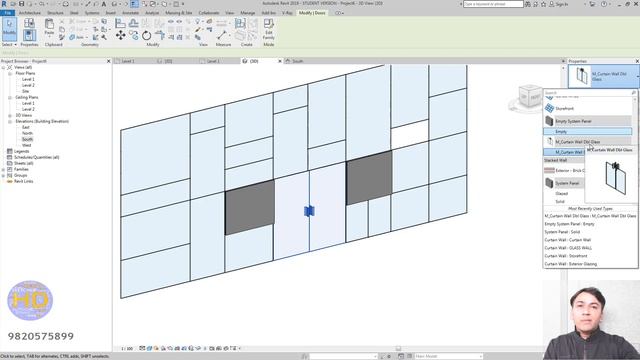This screenshot has height=360, width=640.
Task: Click the 1 : 100 view scale
Action: pos(127,349)
